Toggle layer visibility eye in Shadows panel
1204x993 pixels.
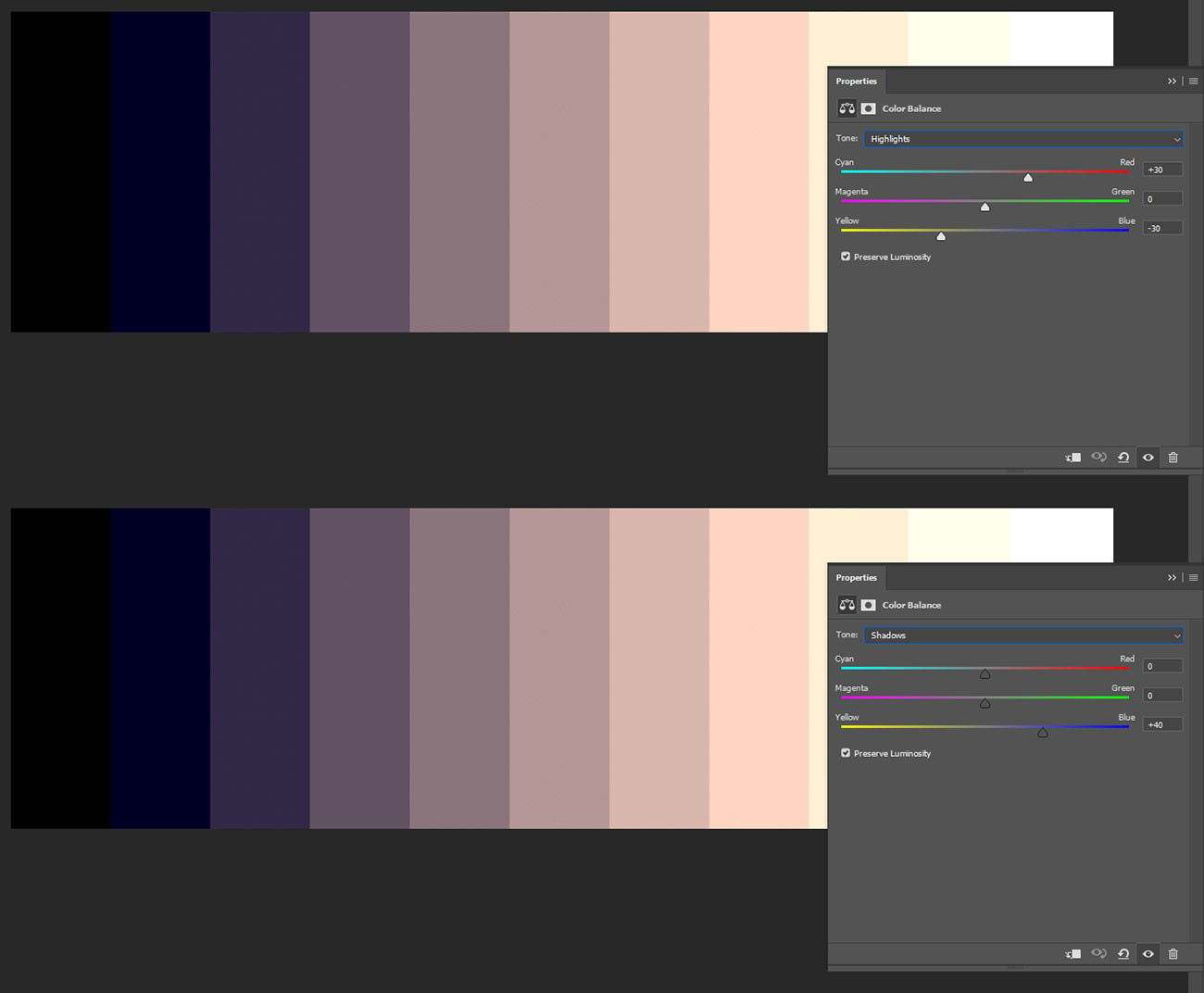tap(1148, 954)
